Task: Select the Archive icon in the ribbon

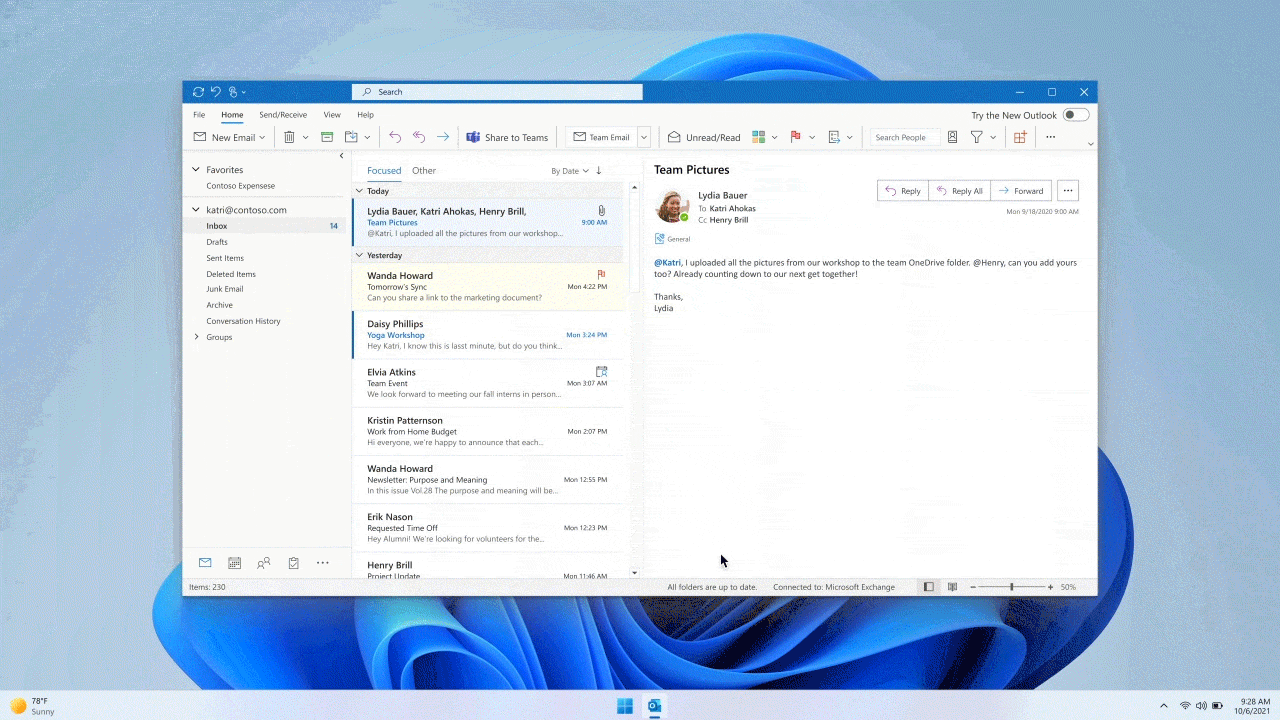Action: click(x=327, y=137)
